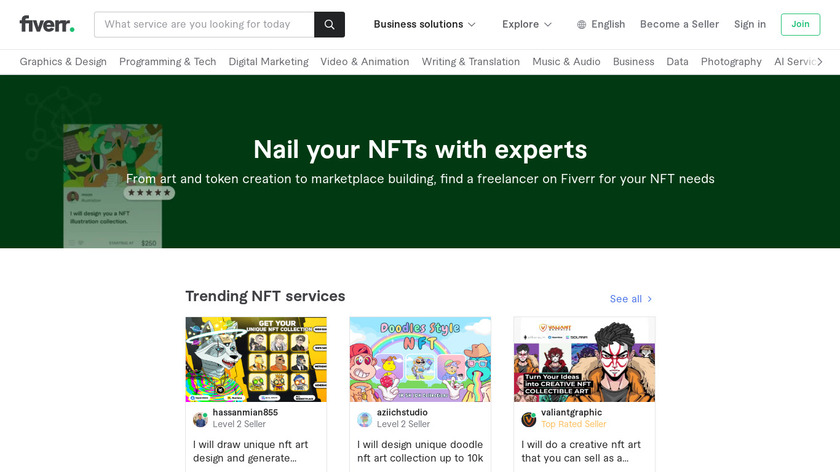
Task: Open the Explore dropdown
Action: point(527,24)
